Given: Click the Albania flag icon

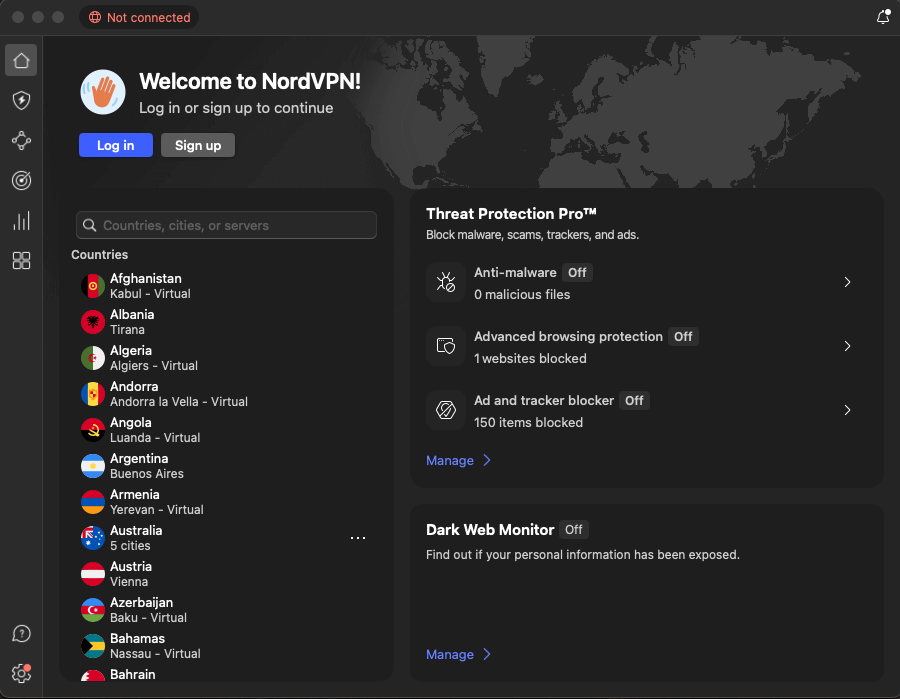Looking at the screenshot, I should 92,322.
